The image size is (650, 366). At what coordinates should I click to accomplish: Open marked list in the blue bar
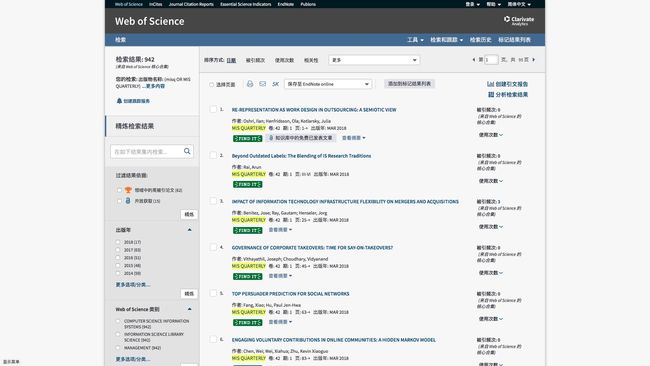pyautogui.click(x=514, y=40)
